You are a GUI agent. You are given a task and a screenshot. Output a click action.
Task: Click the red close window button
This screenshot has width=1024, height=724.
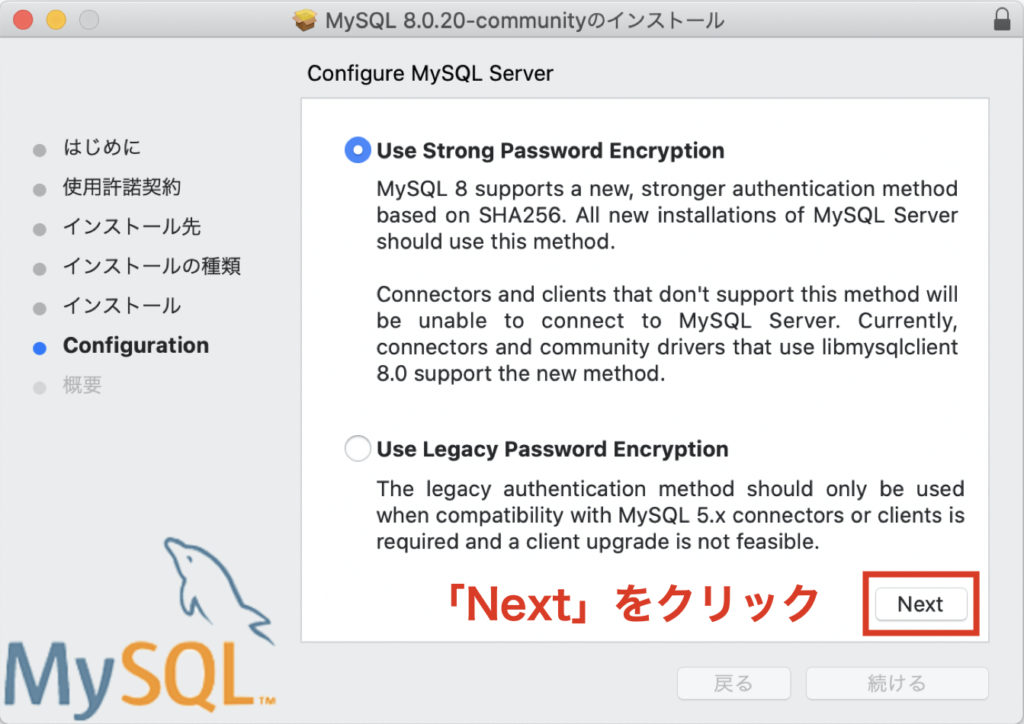coord(23,20)
